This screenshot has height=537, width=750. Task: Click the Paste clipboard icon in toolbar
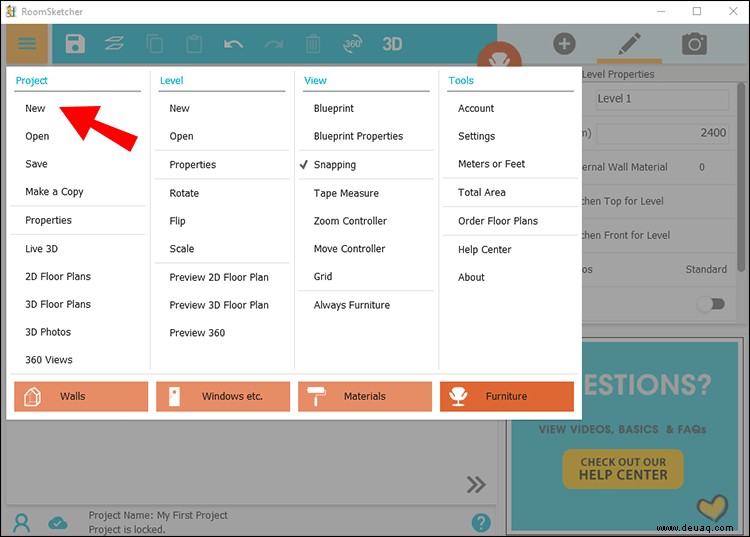(194, 44)
